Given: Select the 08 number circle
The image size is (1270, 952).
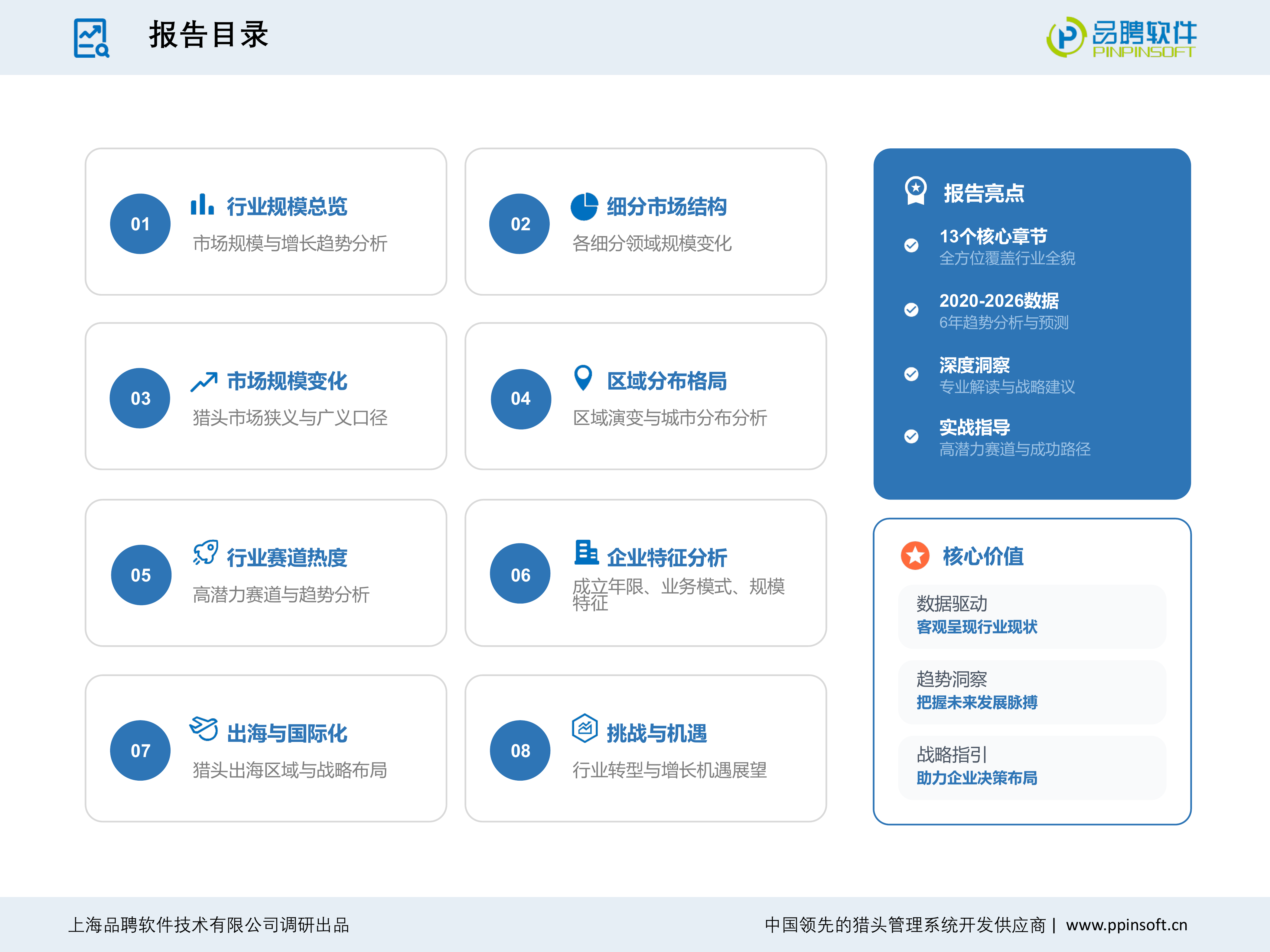Looking at the screenshot, I should point(520,751).
